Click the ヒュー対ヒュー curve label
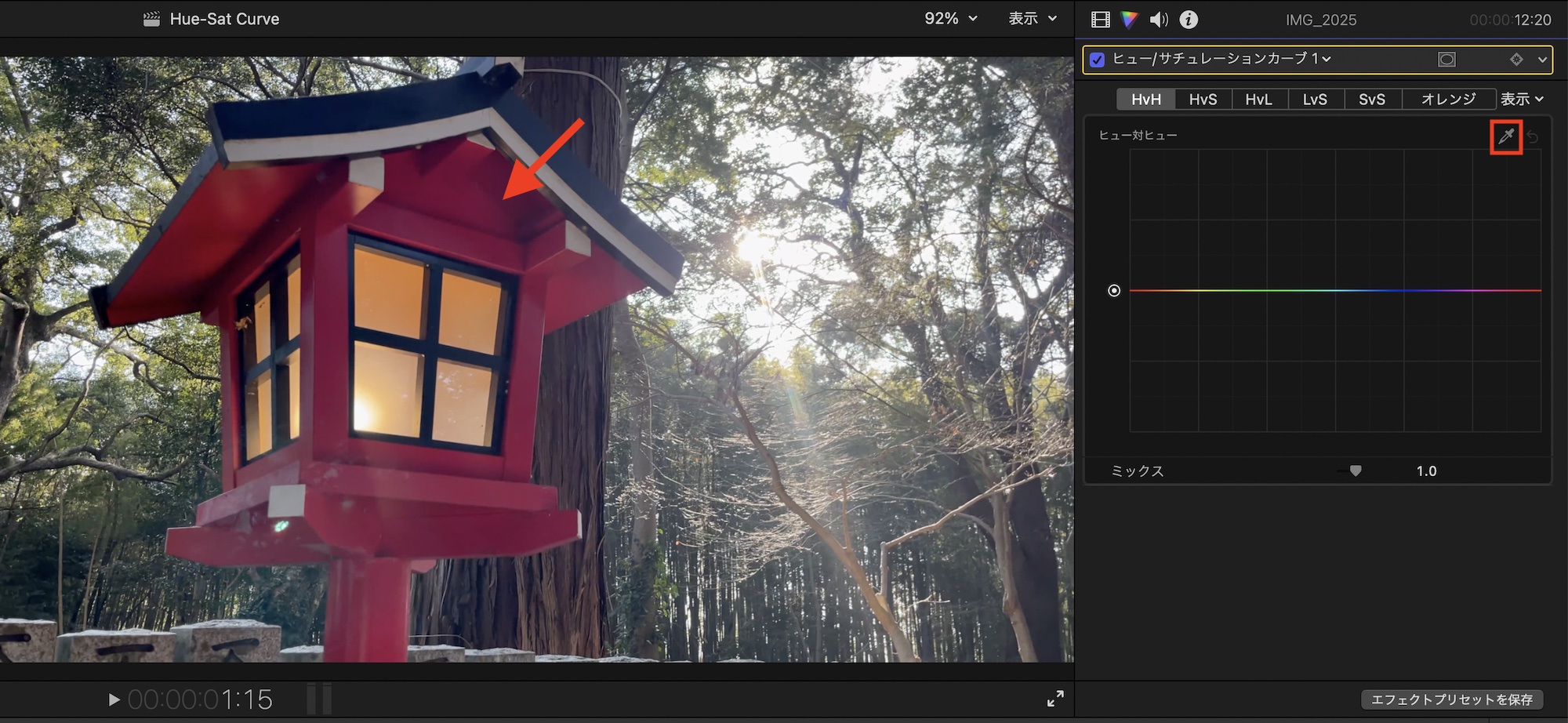The image size is (1568, 723). [1138, 136]
